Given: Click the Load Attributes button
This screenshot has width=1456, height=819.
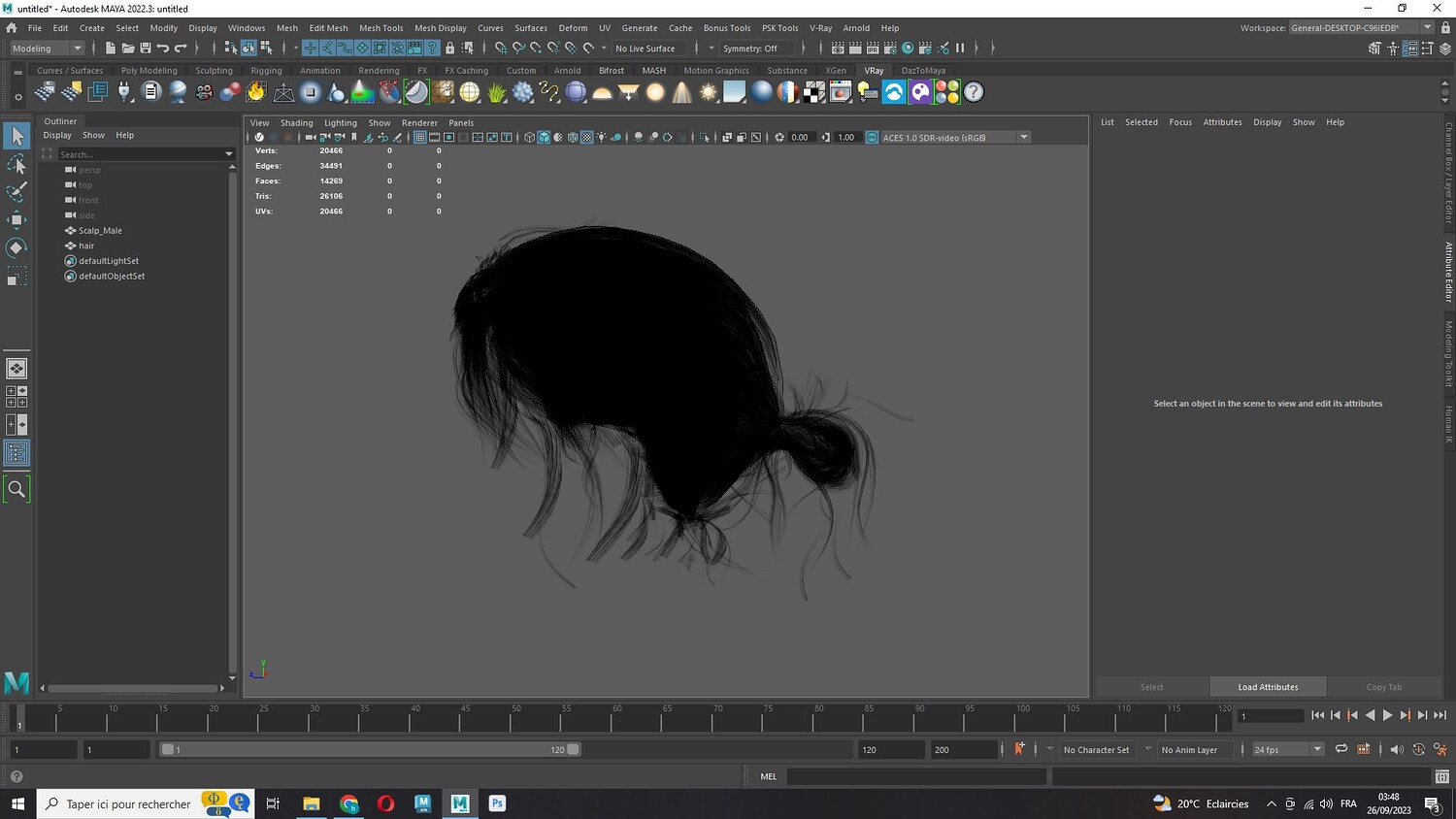Looking at the screenshot, I should coord(1267,687).
